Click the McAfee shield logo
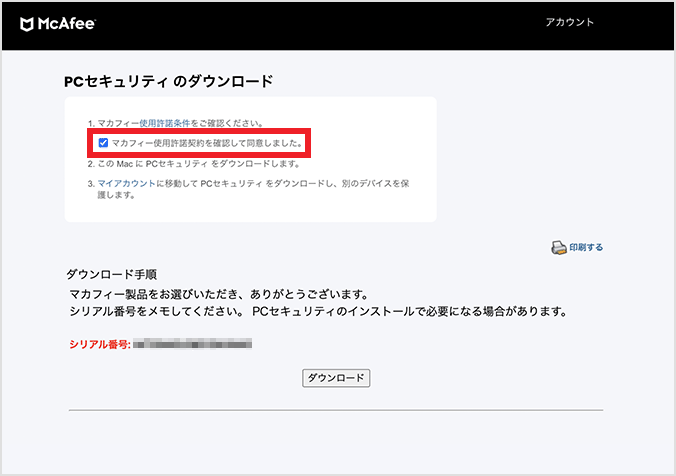This screenshot has width=676, height=476. coord(27,24)
